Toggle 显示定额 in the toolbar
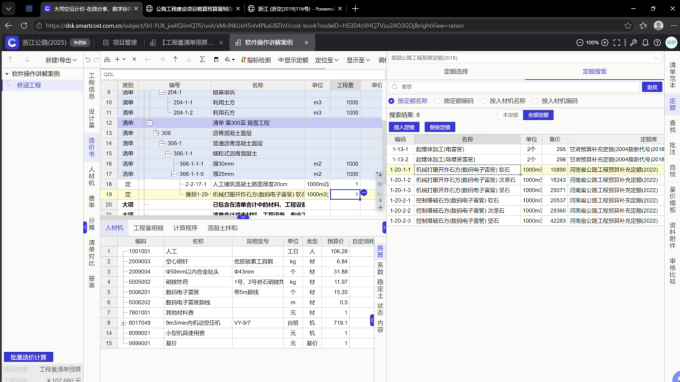Viewport: 680px width, 382px height. tap(293, 60)
